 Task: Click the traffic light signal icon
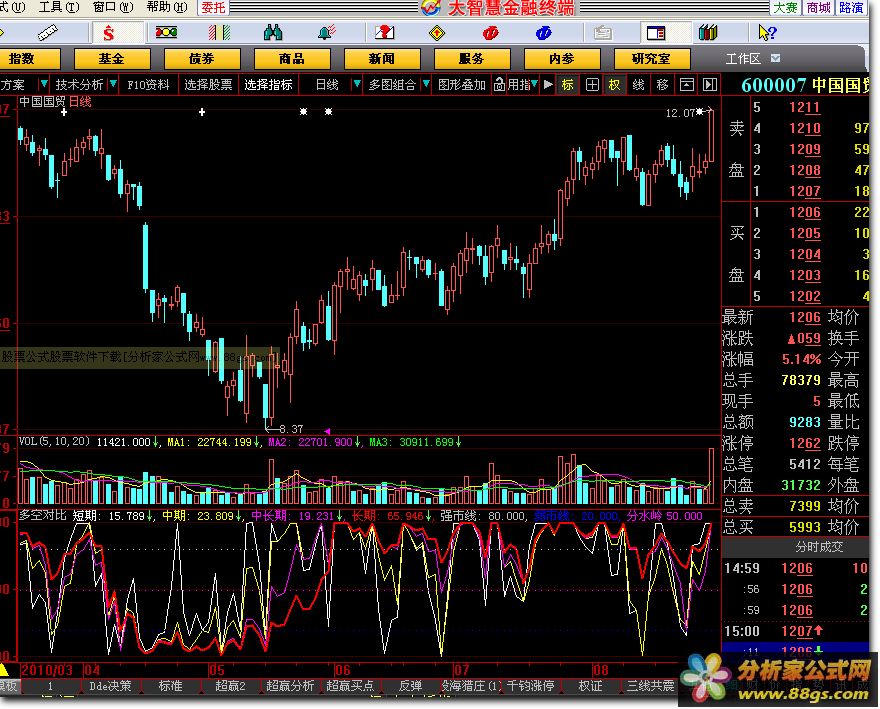click(166, 33)
